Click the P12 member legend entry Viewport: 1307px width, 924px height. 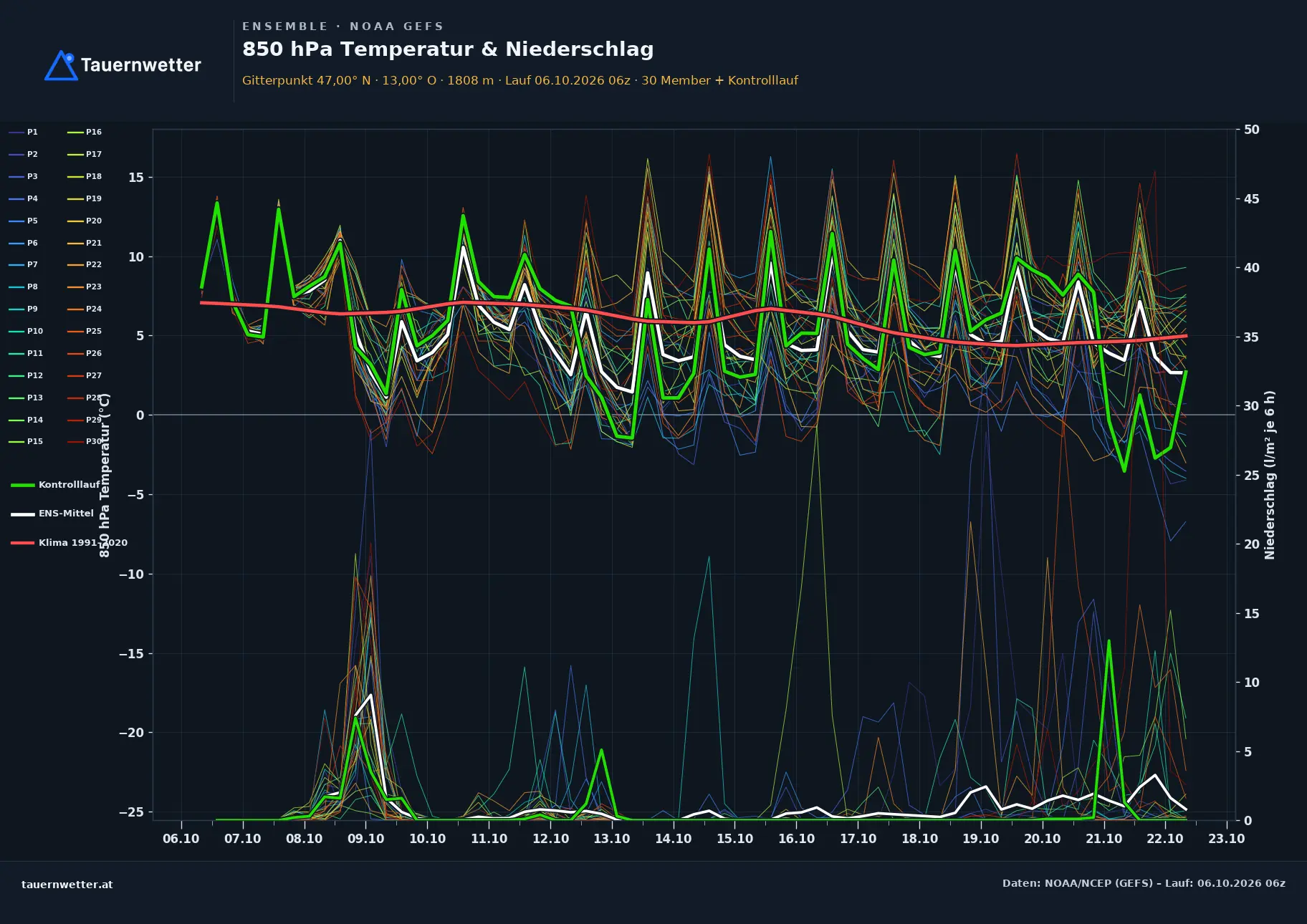click(x=26, y=375)
